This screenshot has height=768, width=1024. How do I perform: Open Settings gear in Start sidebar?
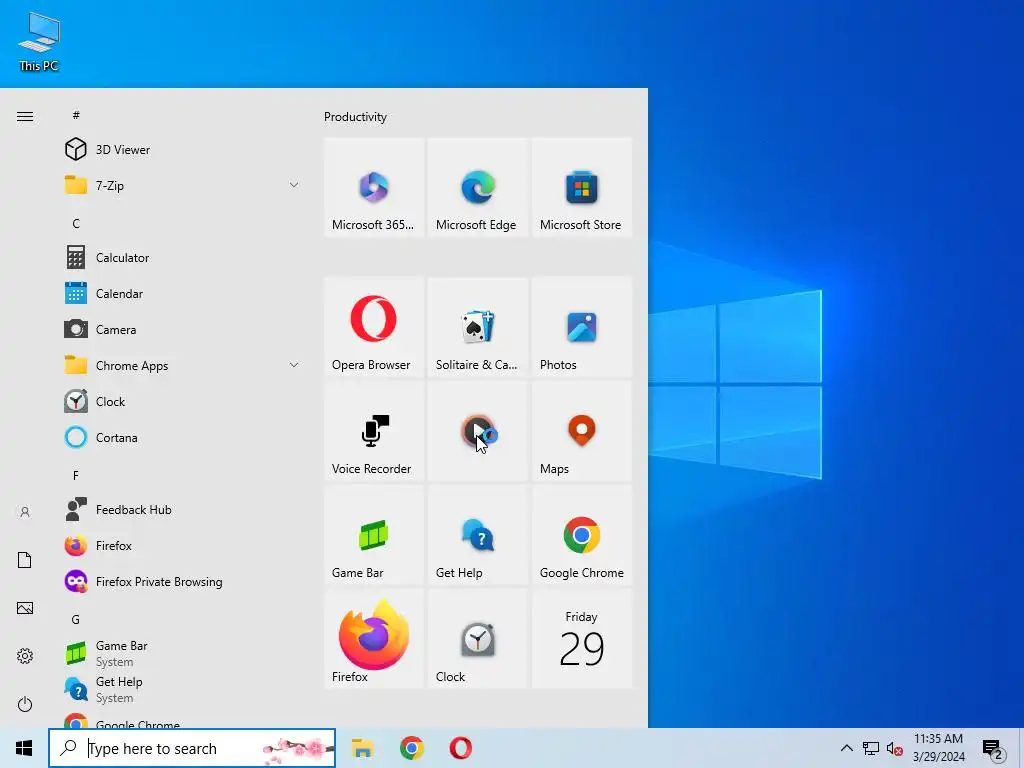coord(25,656)
